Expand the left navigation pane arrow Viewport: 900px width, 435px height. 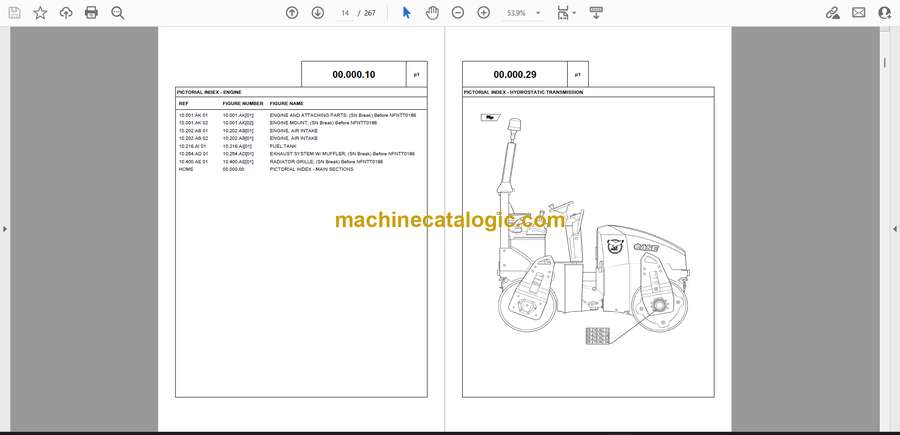click(x=5, y=229)
